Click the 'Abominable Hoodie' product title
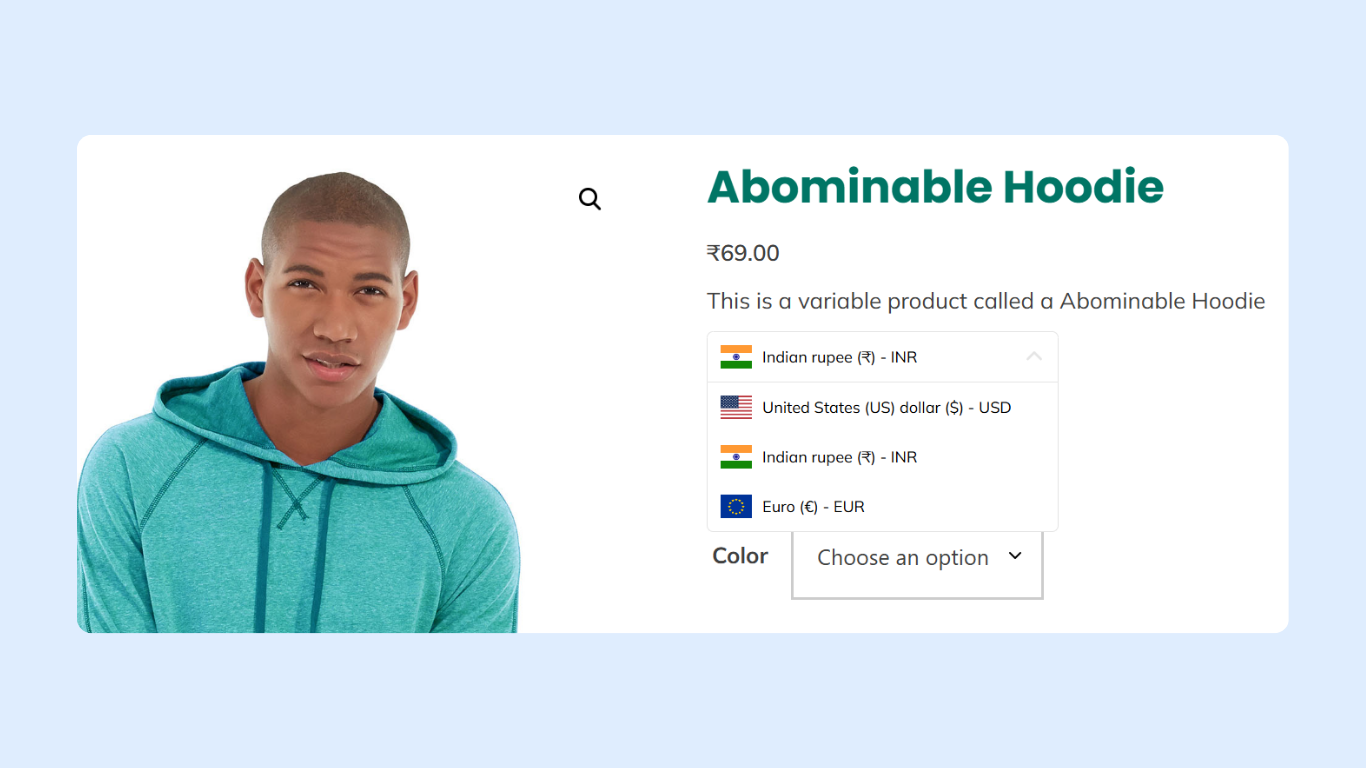Viewport: 1366px width, 768px height. click(x=935, y=187)
